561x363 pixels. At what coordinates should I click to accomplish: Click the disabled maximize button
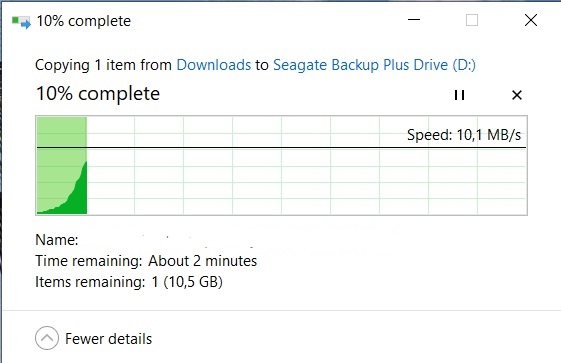[x=472, y=20]
